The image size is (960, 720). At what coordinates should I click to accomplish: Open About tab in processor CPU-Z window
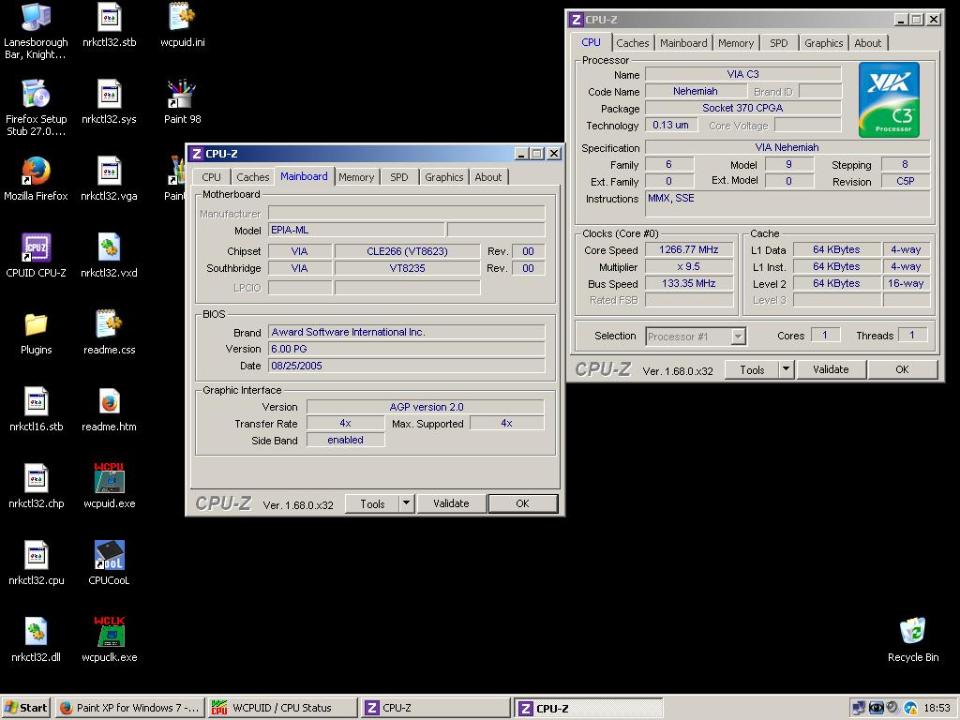(868, 43)
